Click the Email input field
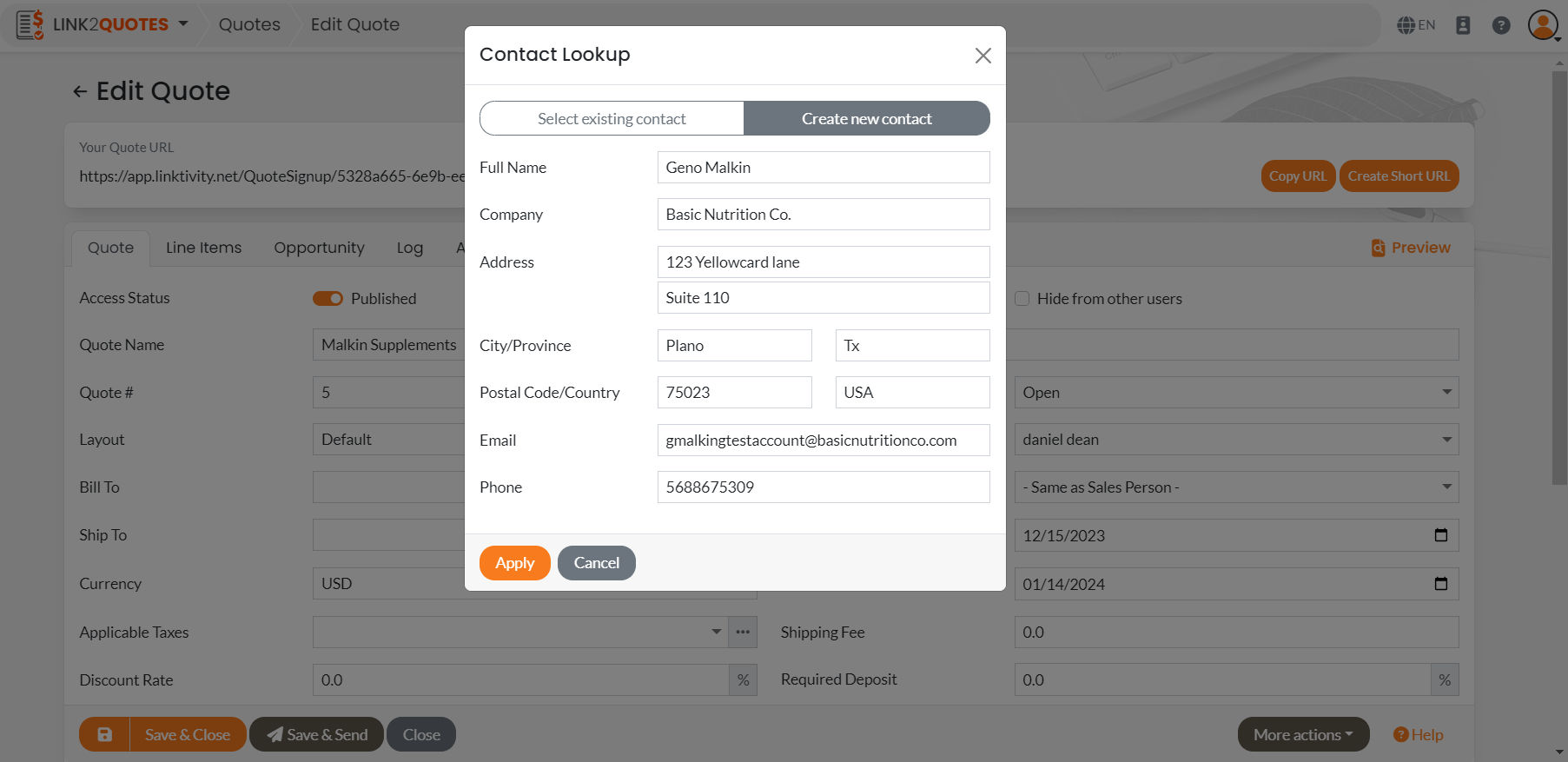Screen dimensions: 1568x762 pos(824,441)
